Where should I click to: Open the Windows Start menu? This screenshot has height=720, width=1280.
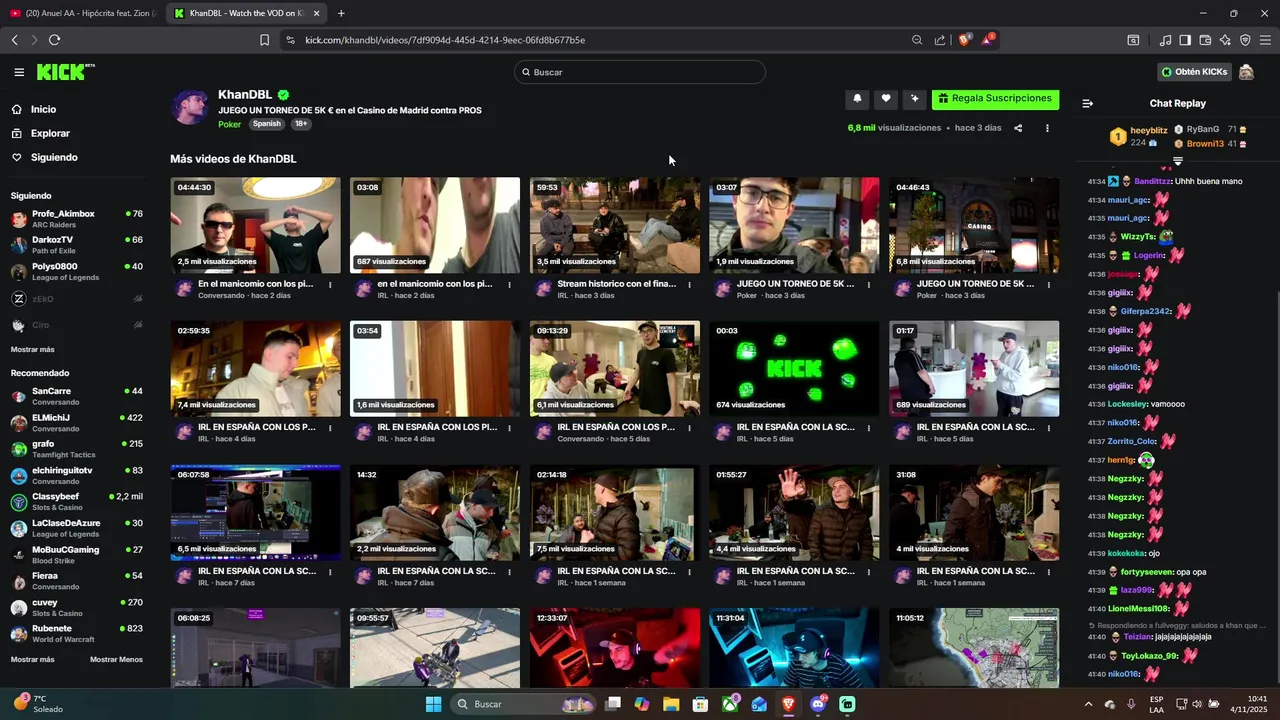click(x=433, y=704)
